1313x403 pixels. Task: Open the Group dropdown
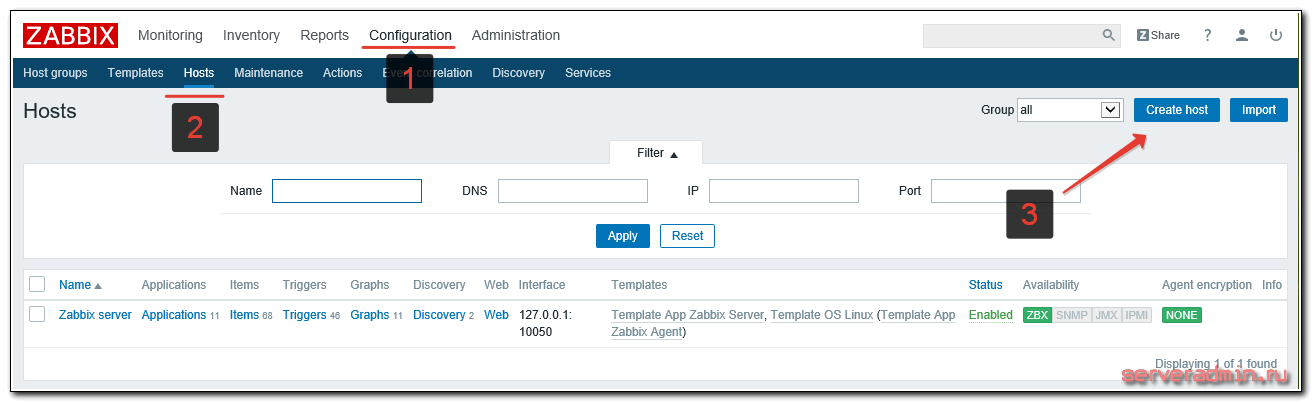pyautogui.click(x=1069, y=110)
